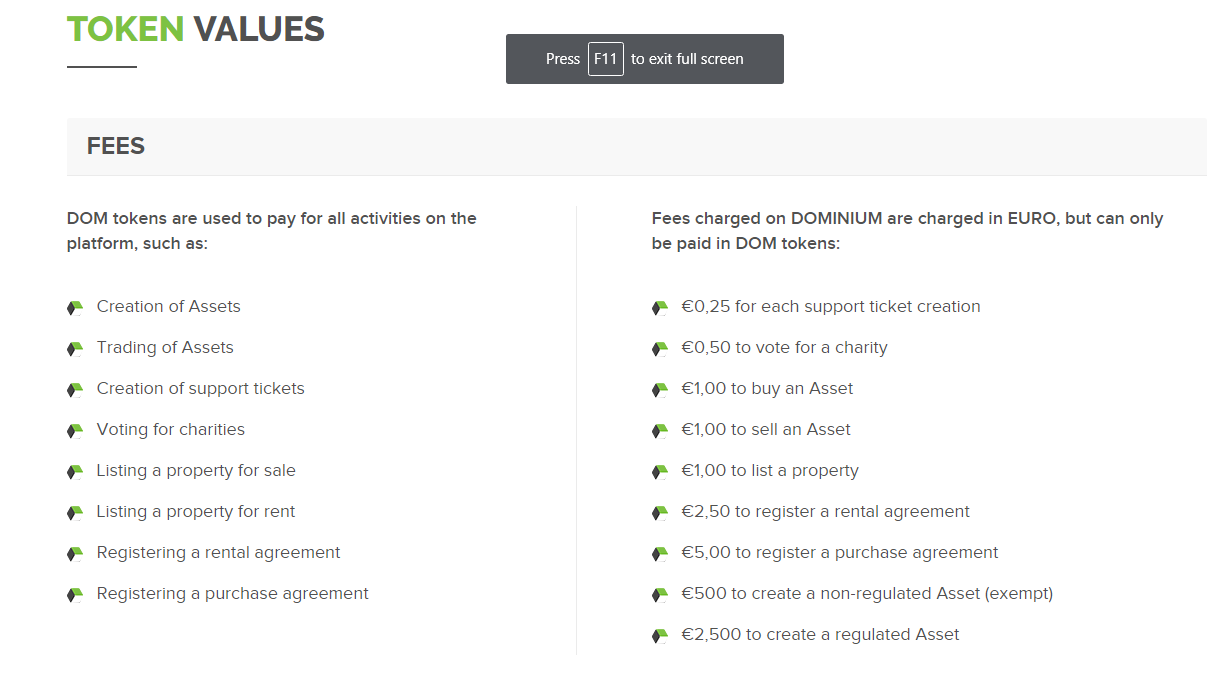Viewport: 1226px width, 677px height.
Task: Select the bullet icon by the €0,50 charity vote fee
Action: (660, 349)
